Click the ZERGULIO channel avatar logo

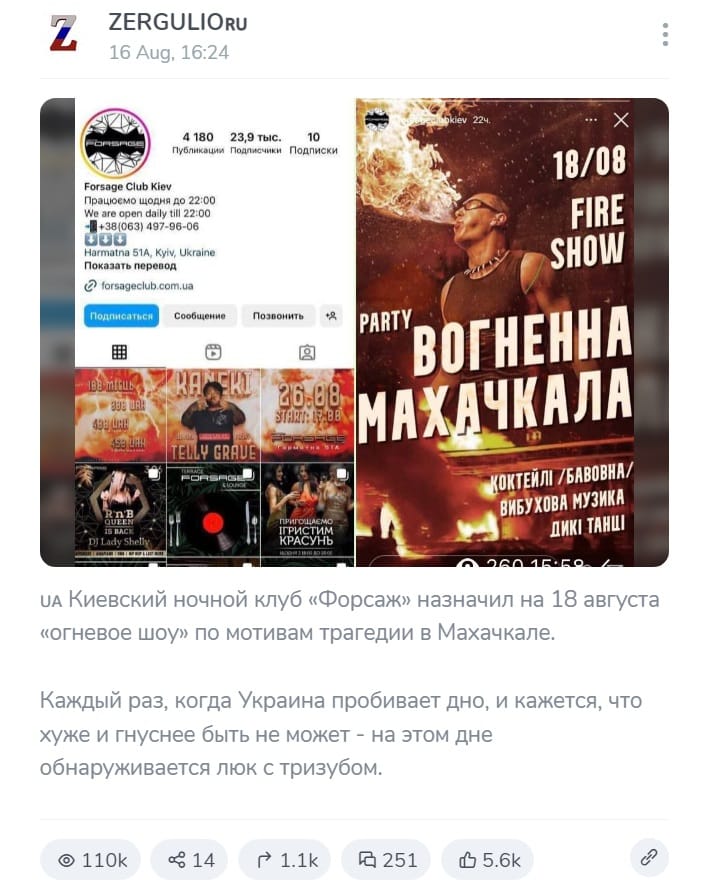coord(64,34)
